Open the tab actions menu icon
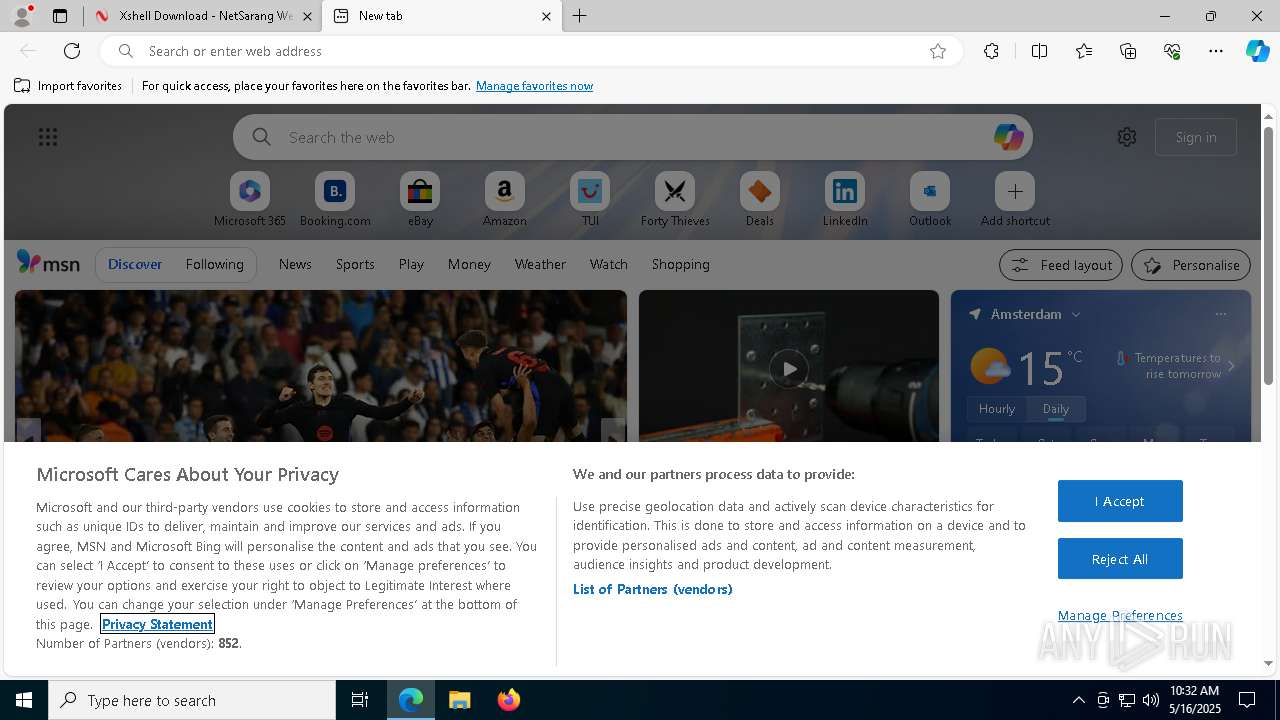This screenshot has height=720, width=1280. click(x=60, y=16)
